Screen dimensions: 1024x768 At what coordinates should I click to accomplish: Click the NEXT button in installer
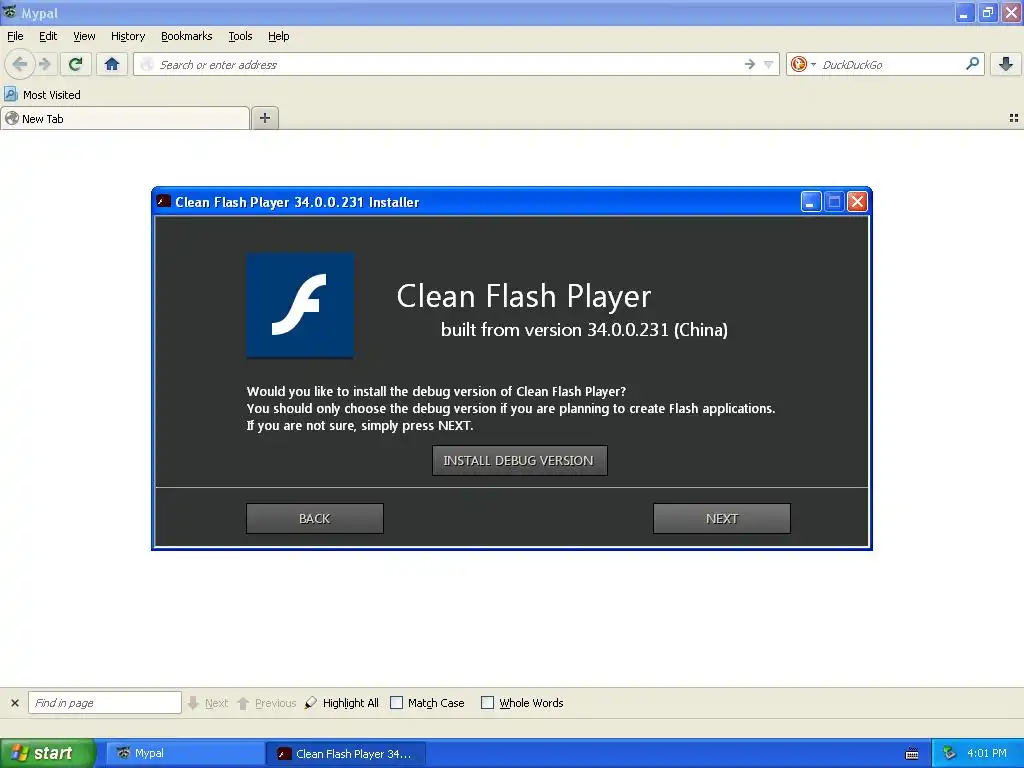722,519
